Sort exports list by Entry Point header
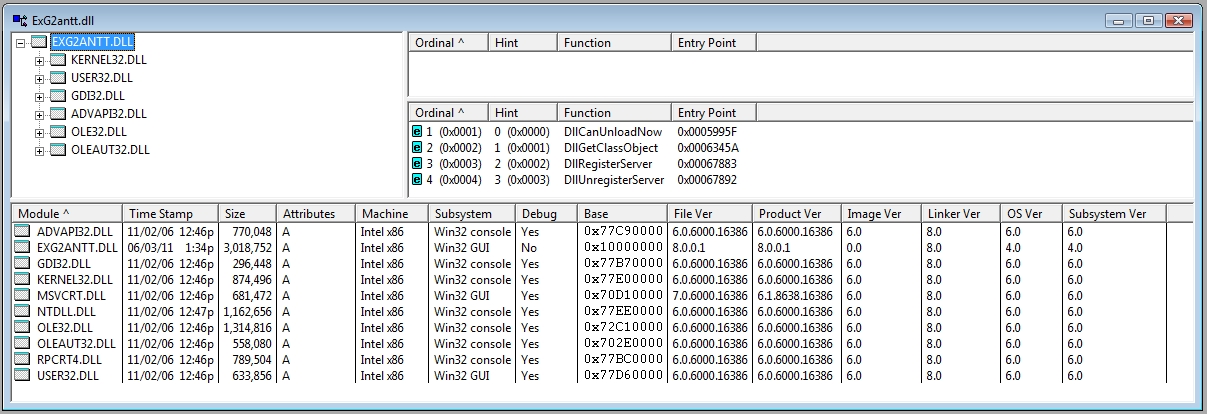Image resolution: width=1207 pixels, height=414 pixels. 713,113
